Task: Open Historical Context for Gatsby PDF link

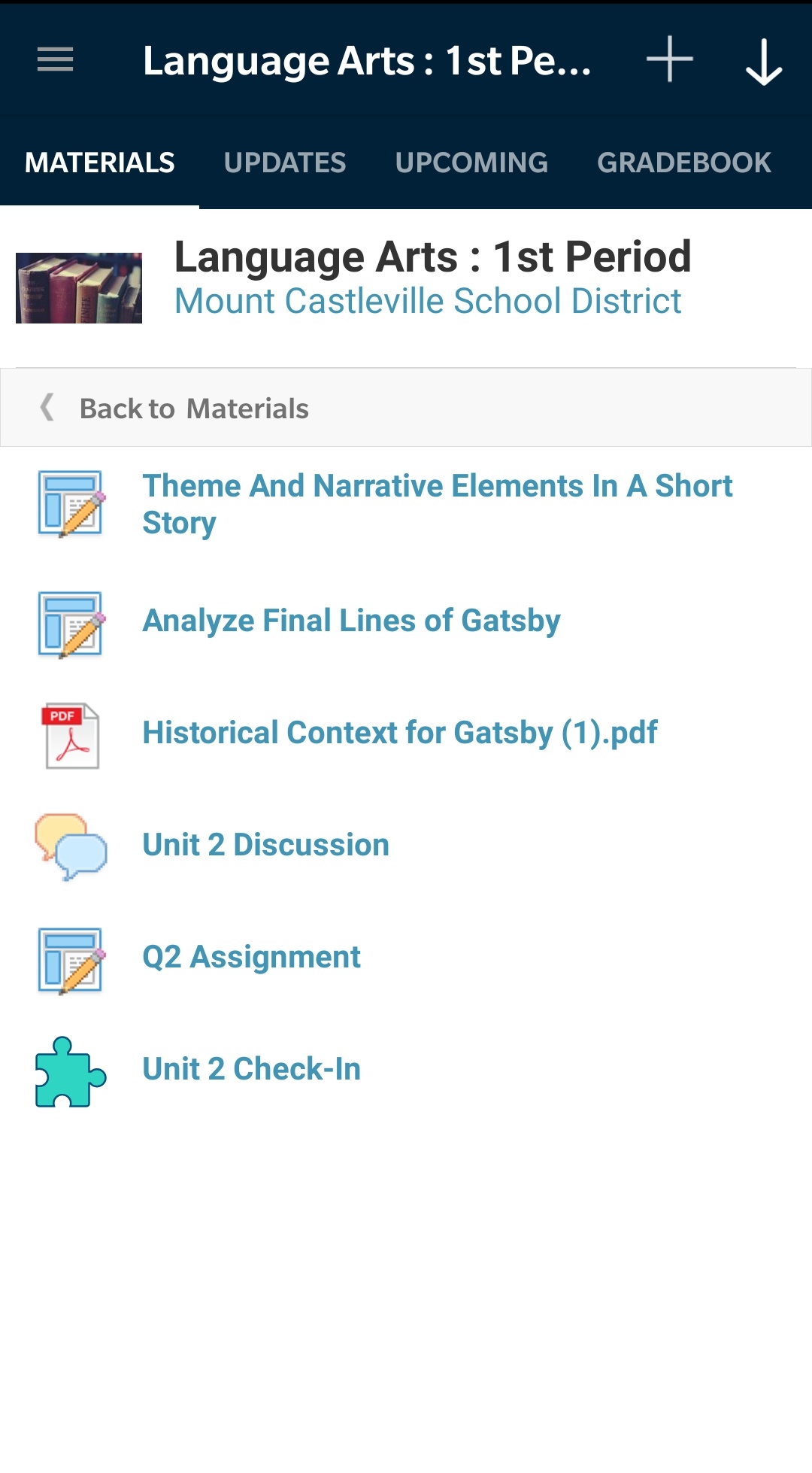Action: tap(400, 733)
